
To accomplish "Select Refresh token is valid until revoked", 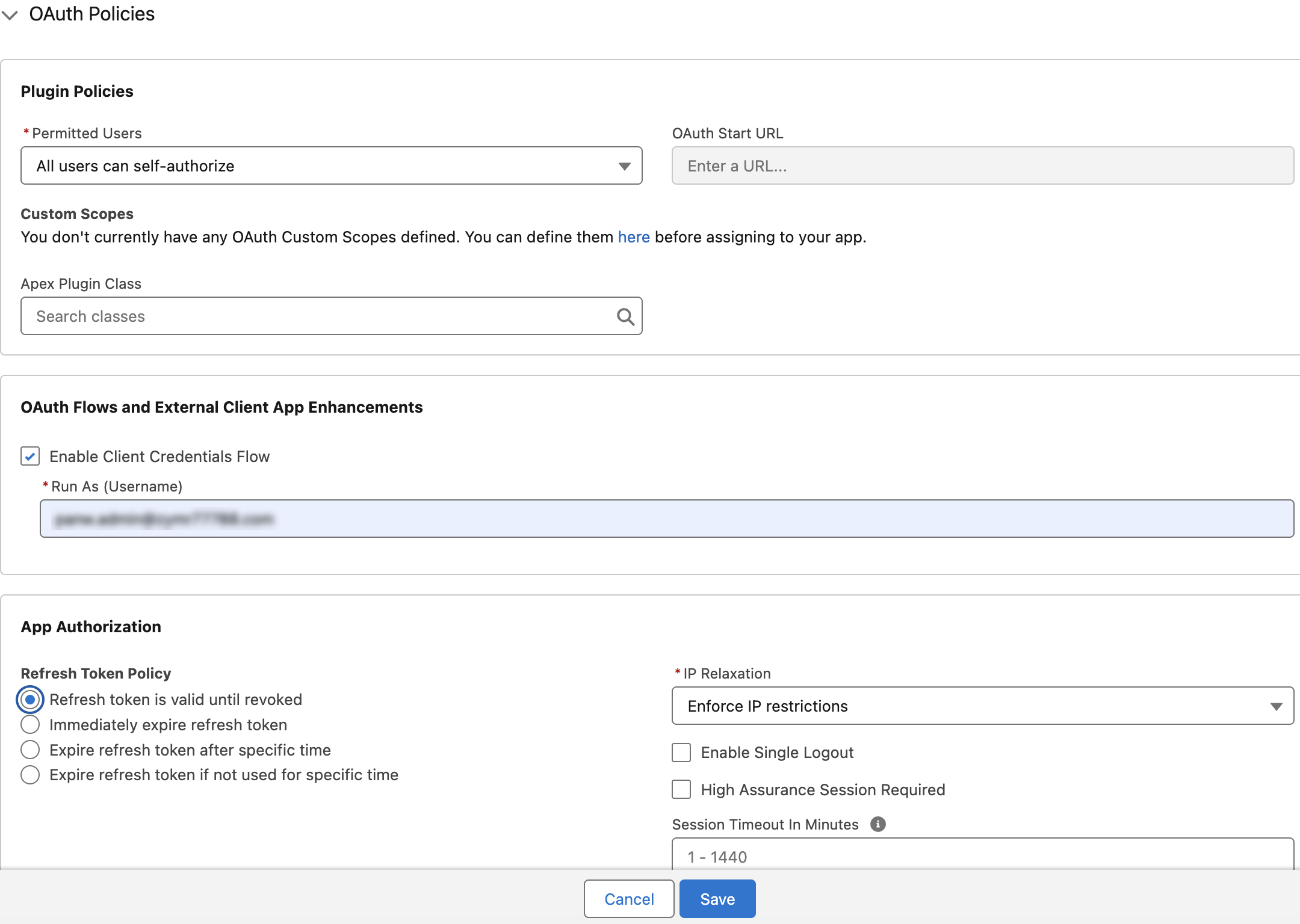I will [x=30, y=700].
